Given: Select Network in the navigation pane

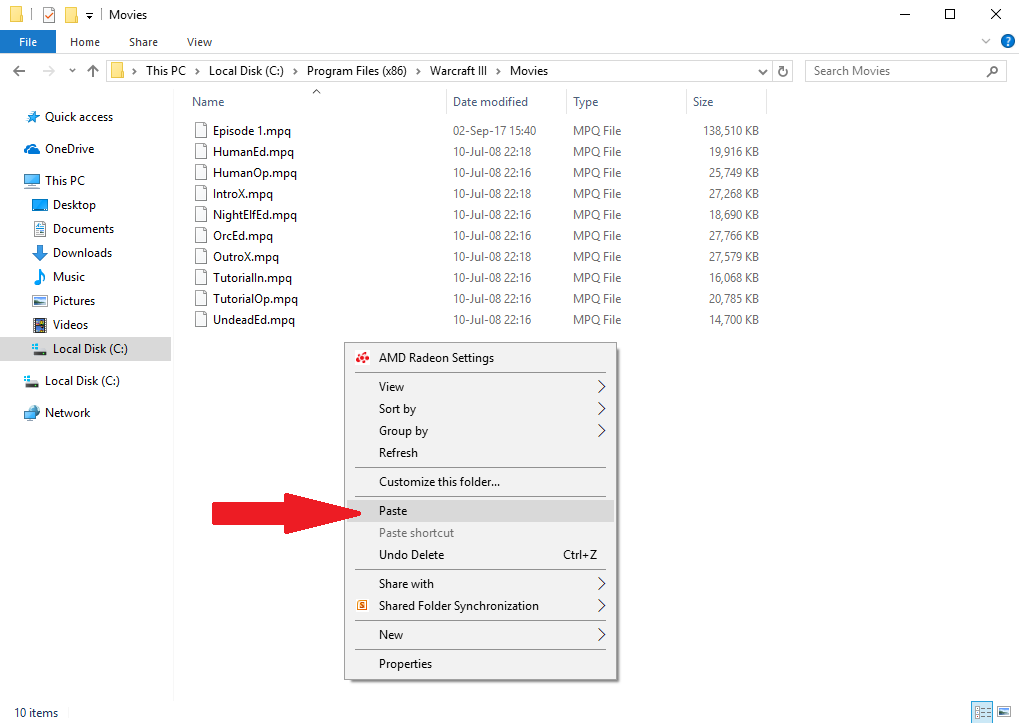Looking at the screenshot, I should click(x=68, y=412).
